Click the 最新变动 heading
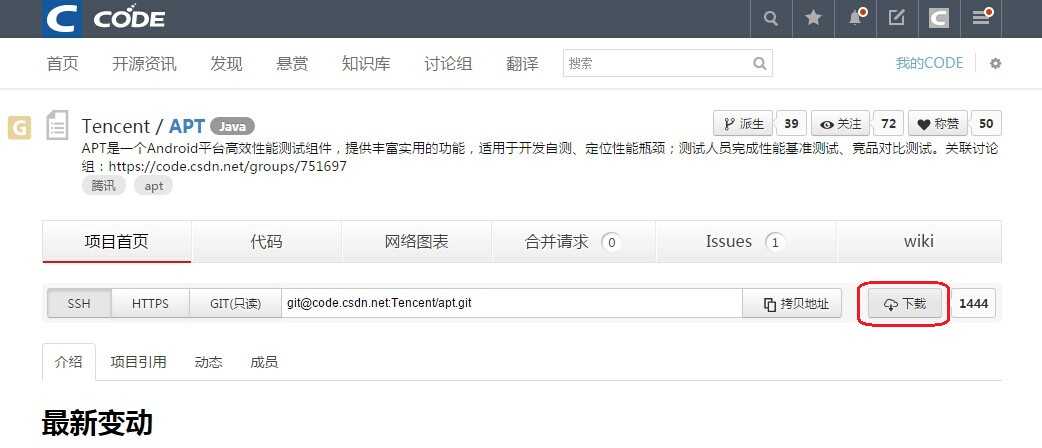This screenshot has height=448, width=1042. click(97, 423)
